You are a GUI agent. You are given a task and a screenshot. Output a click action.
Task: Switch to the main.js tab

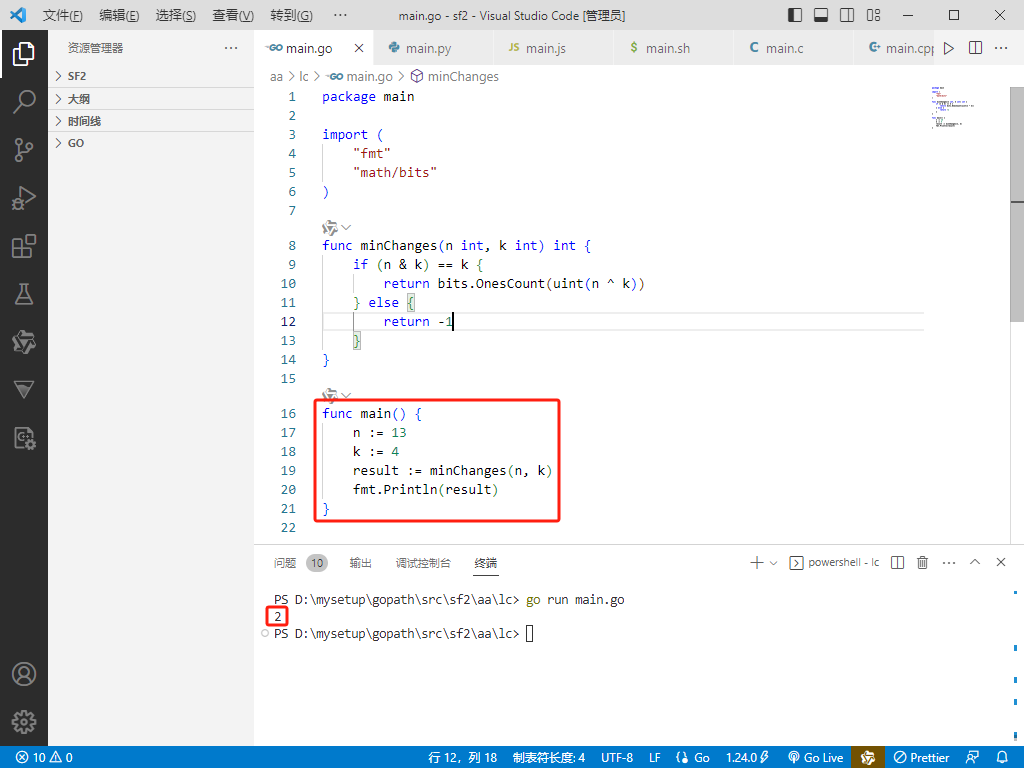[545, 48]
